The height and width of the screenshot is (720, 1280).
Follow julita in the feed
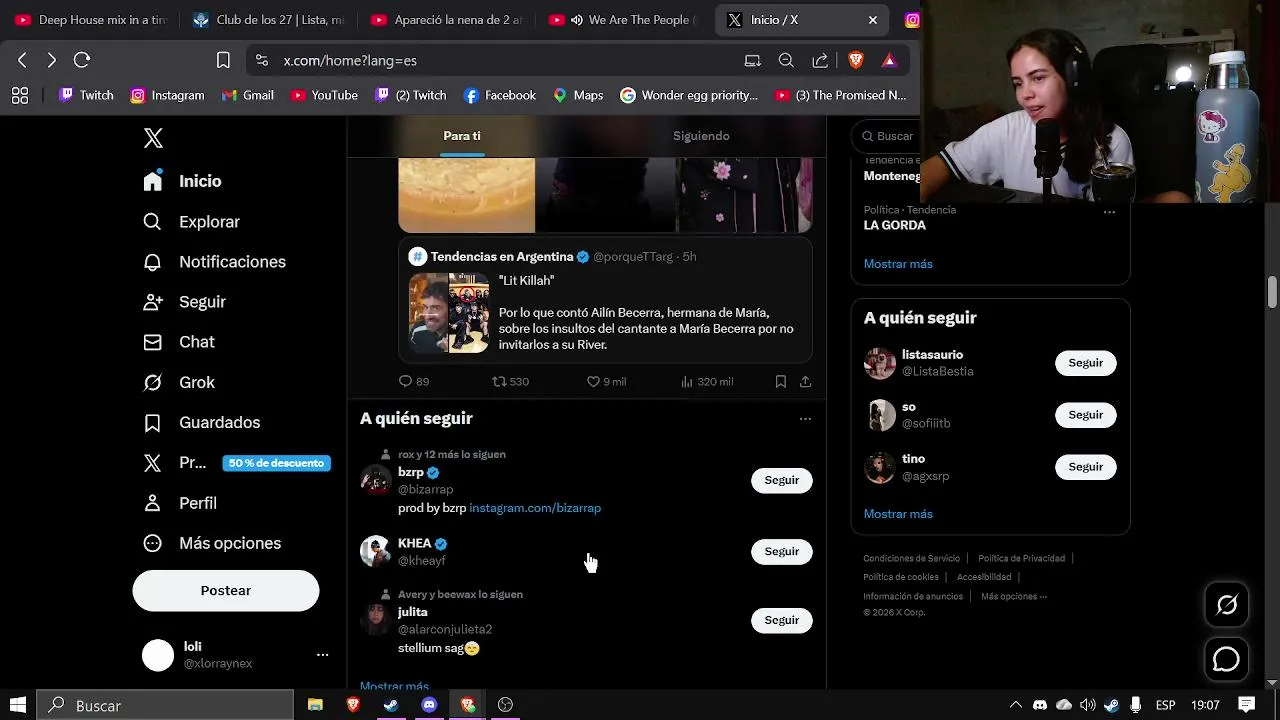point(782,620)
